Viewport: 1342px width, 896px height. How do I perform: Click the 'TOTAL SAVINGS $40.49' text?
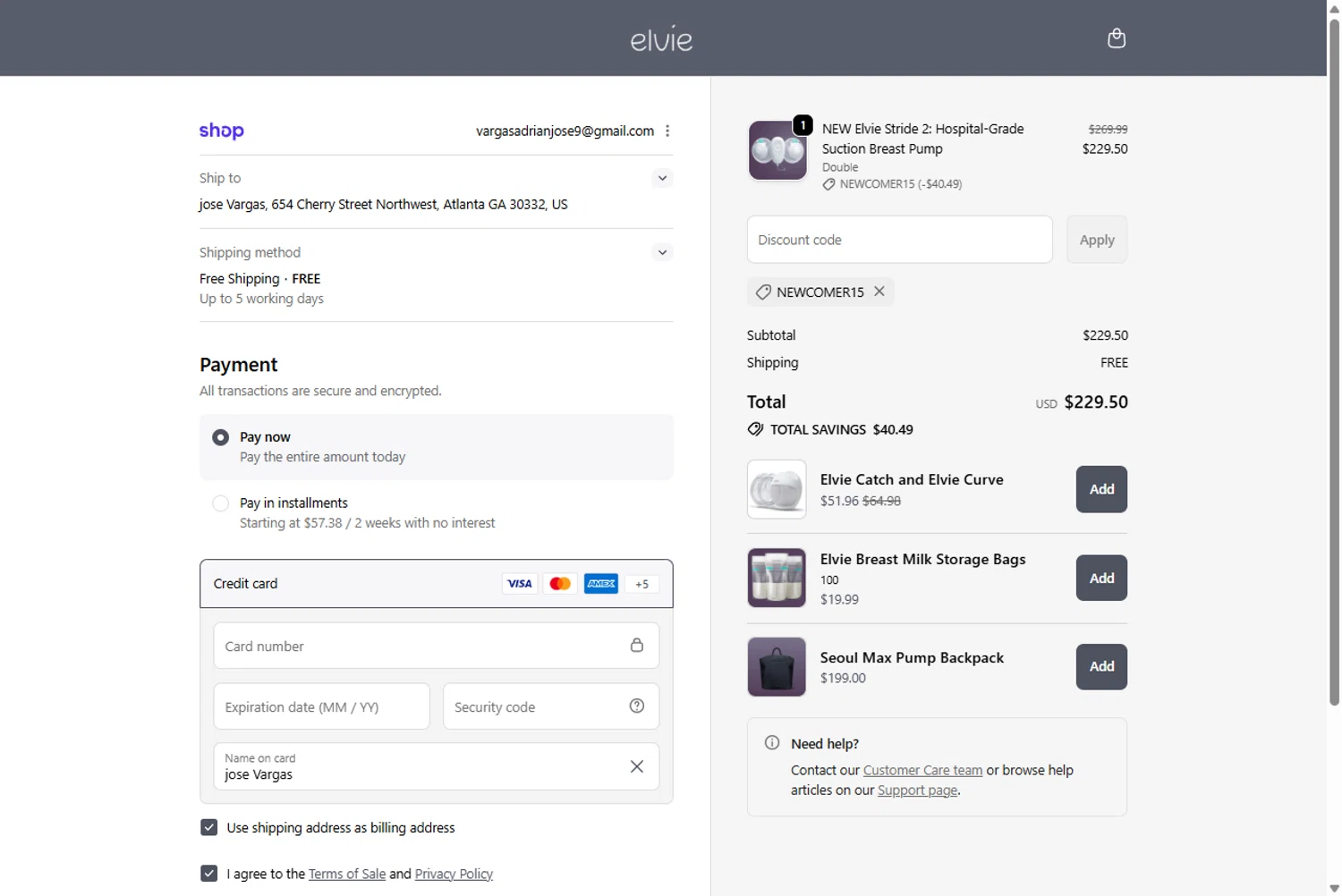point(841,429)
